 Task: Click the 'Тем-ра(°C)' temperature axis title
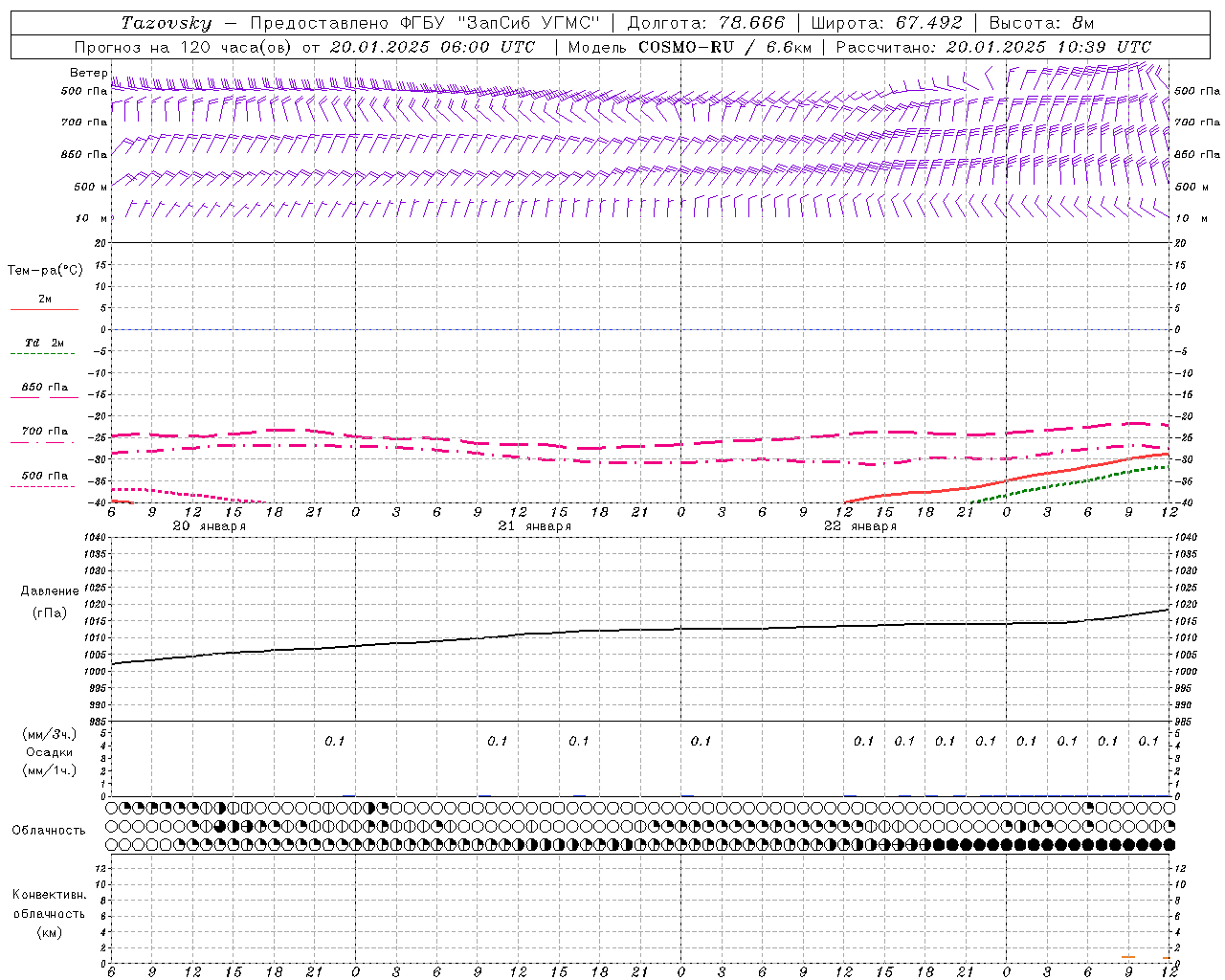(45, 271)
